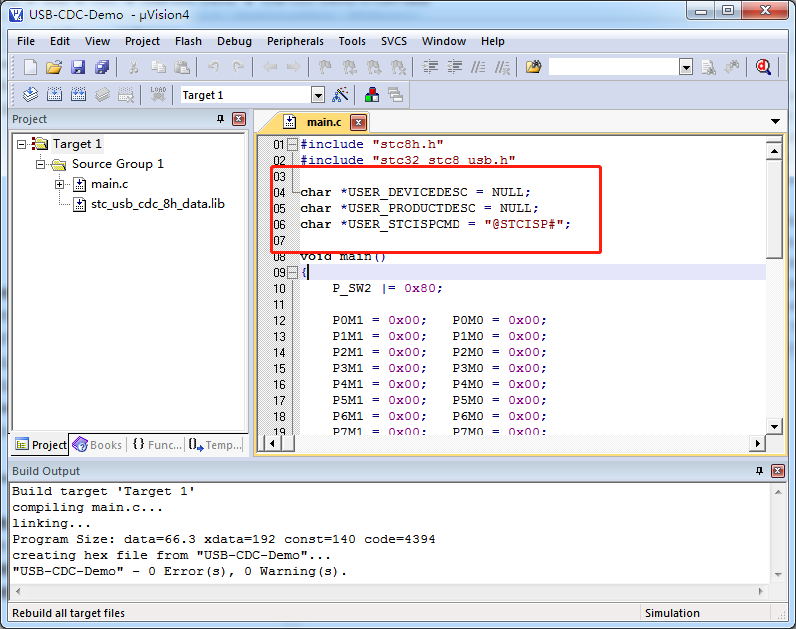Collapse the main function fold at line 09
The image size is (796, 629).
pos(292,273)
